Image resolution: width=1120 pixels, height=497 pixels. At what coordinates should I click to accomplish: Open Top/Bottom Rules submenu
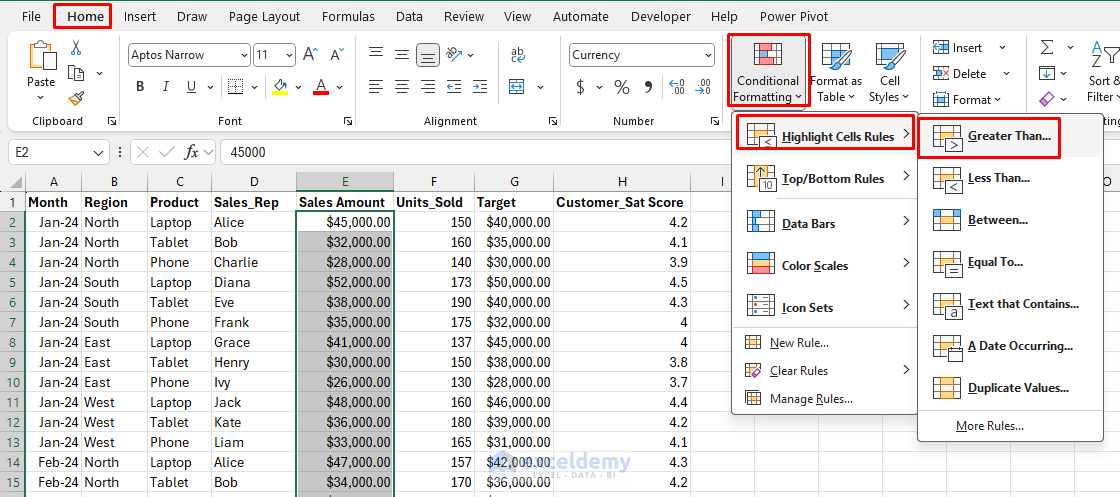click(825, 179)
